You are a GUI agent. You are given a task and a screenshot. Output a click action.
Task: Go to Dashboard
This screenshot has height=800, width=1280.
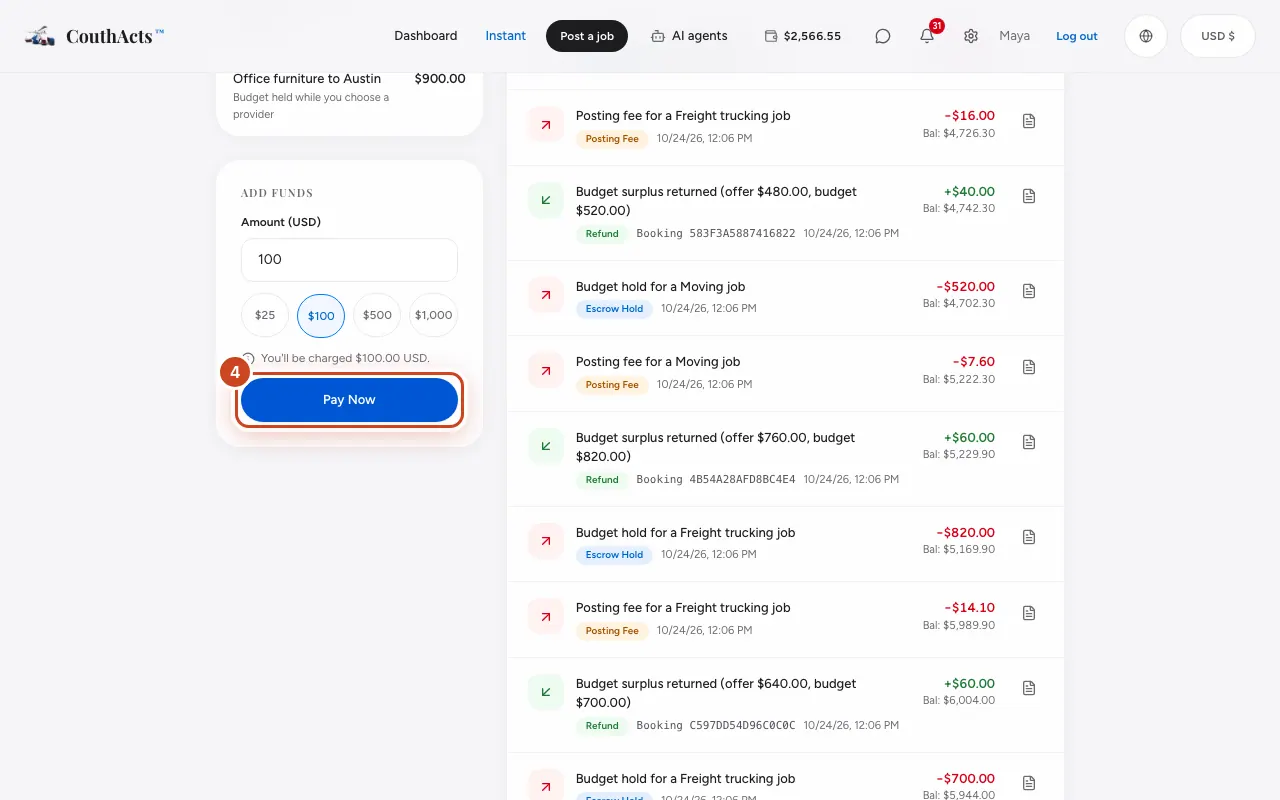(x=426, y=36)
